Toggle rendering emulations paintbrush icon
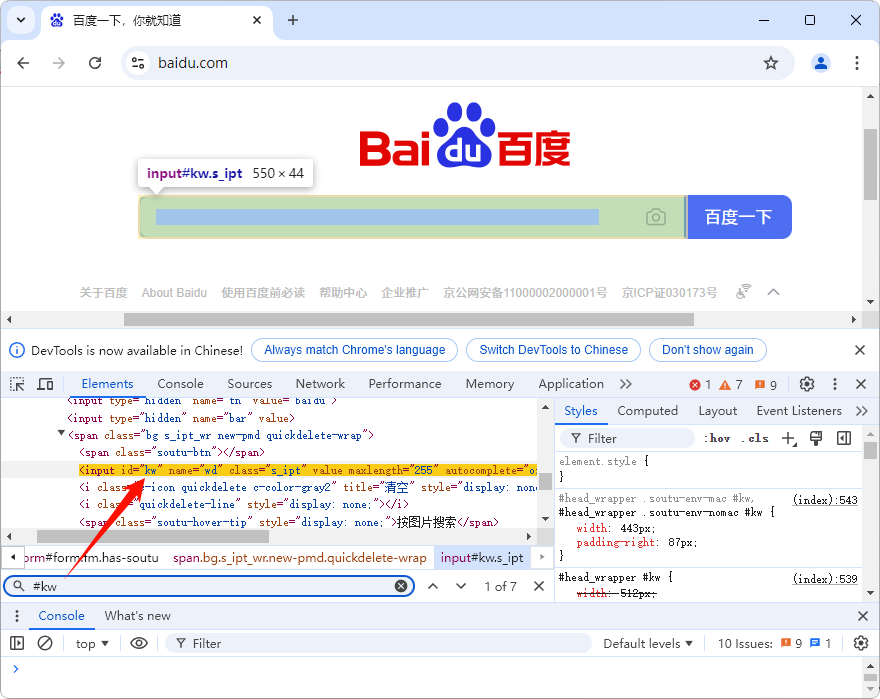Viewport: 880px width, 699px height. (816, 438)
